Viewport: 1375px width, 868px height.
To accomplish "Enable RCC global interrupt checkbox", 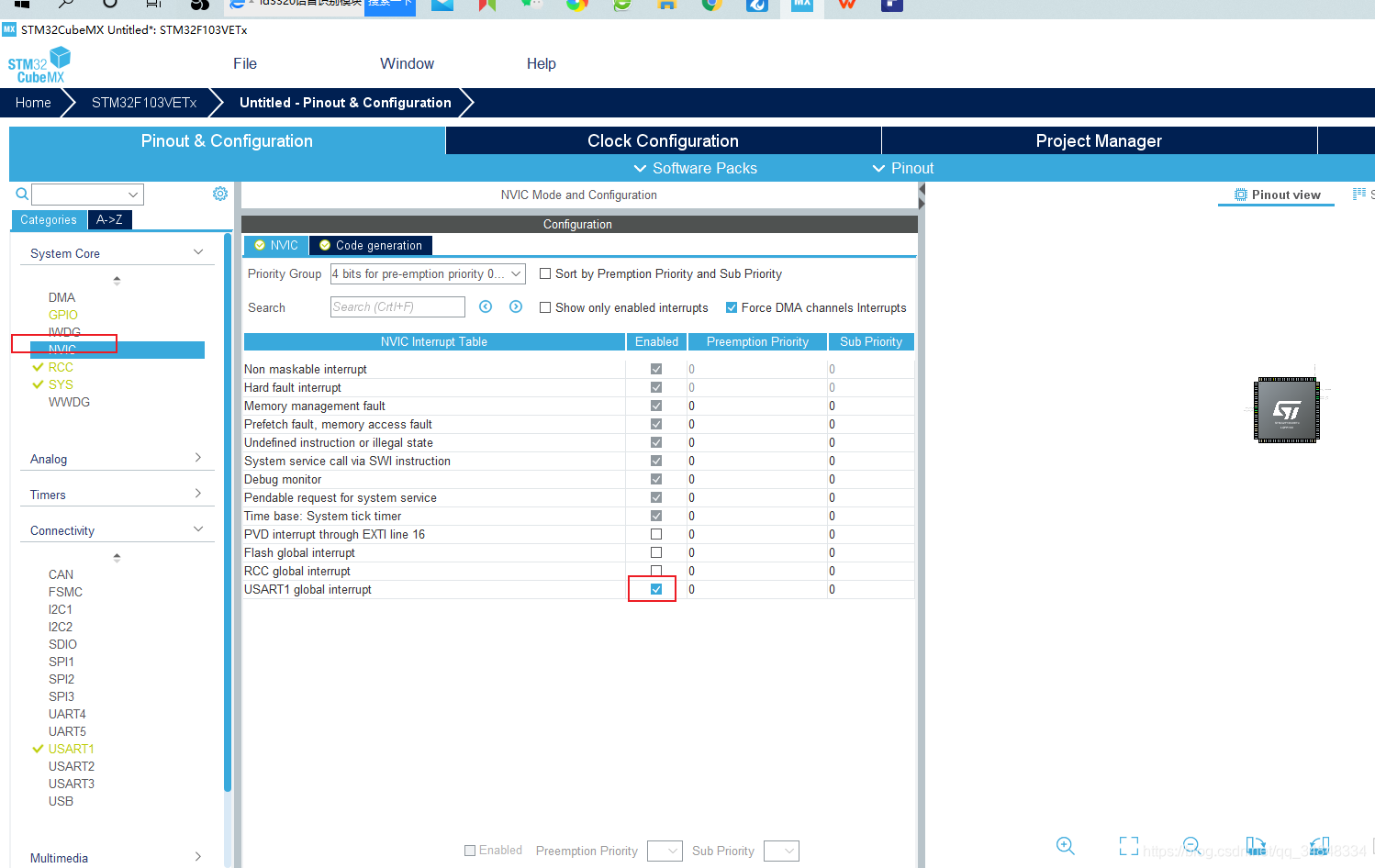I will (656, 571).
